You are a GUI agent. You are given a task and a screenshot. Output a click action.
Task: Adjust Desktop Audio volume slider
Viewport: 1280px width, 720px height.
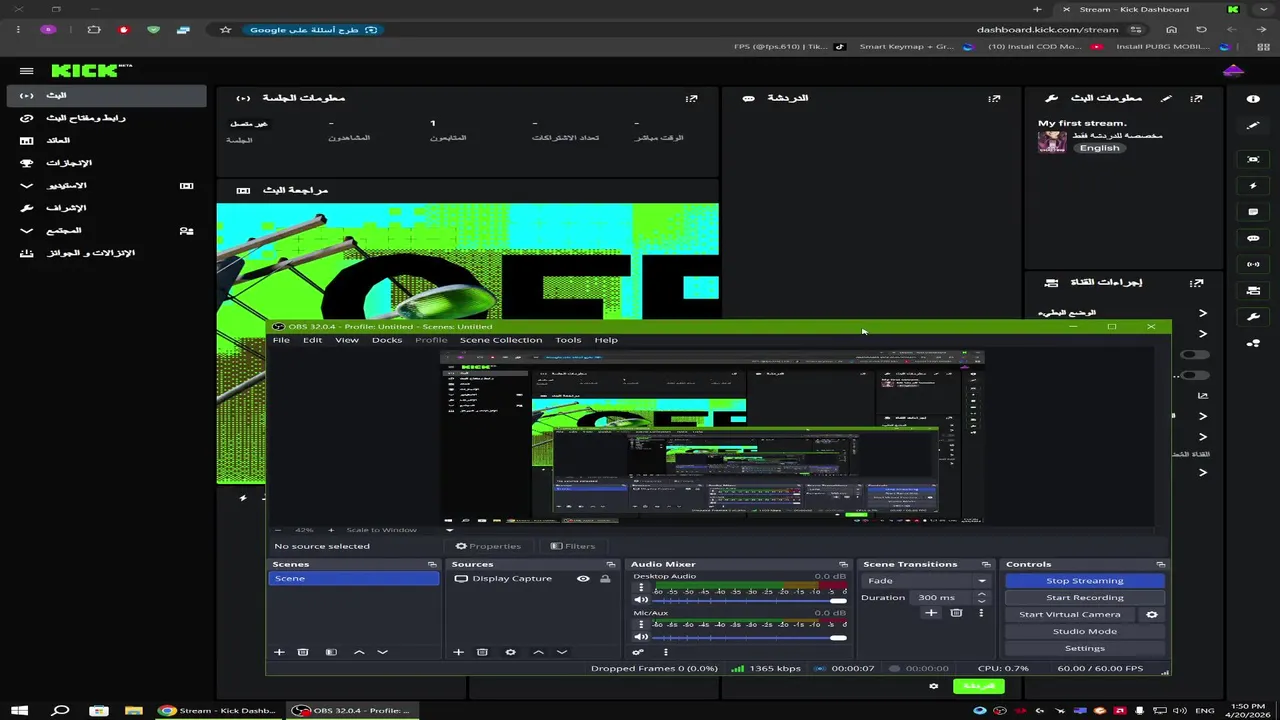pyautogui.click(x=750, y=601)
